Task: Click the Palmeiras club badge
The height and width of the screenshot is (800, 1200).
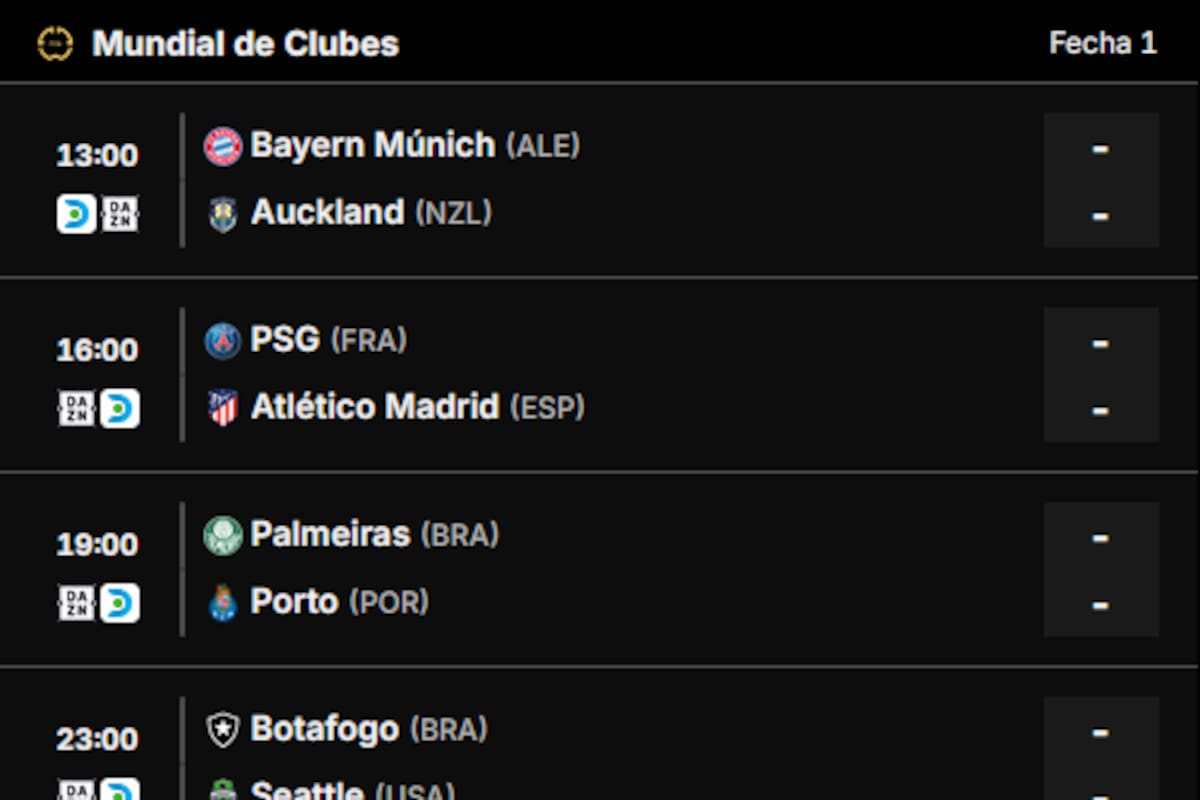Action: [x=222, y=535]
